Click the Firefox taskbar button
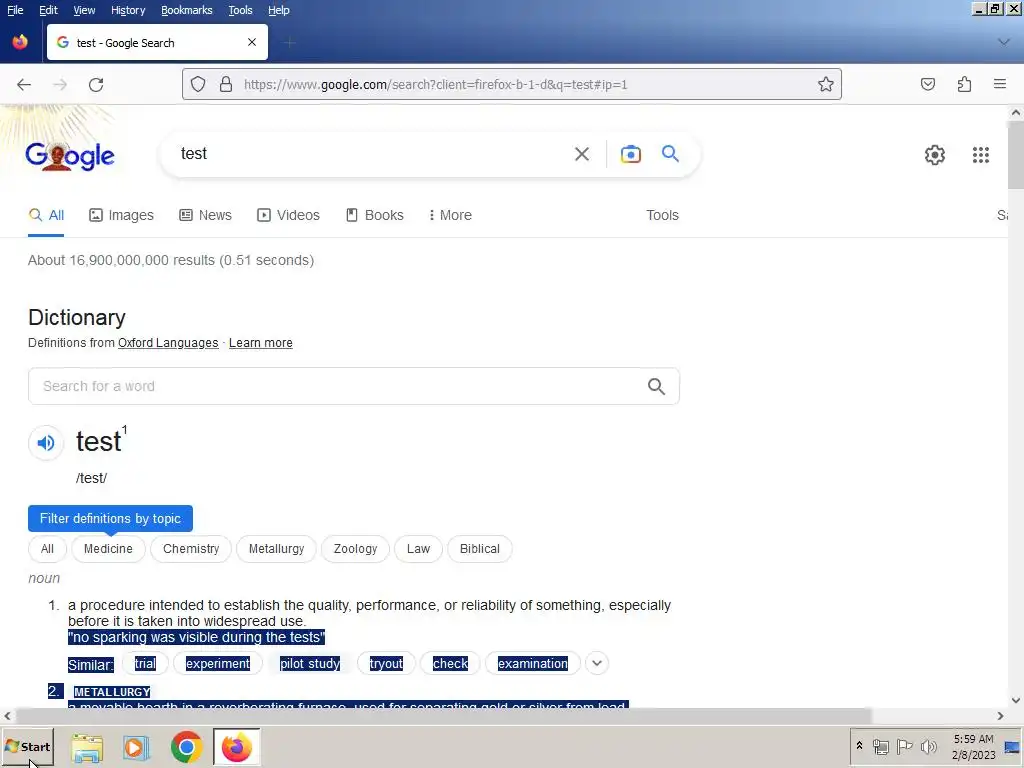Viewport: 1024px width, 768px height. coord(236,747)
